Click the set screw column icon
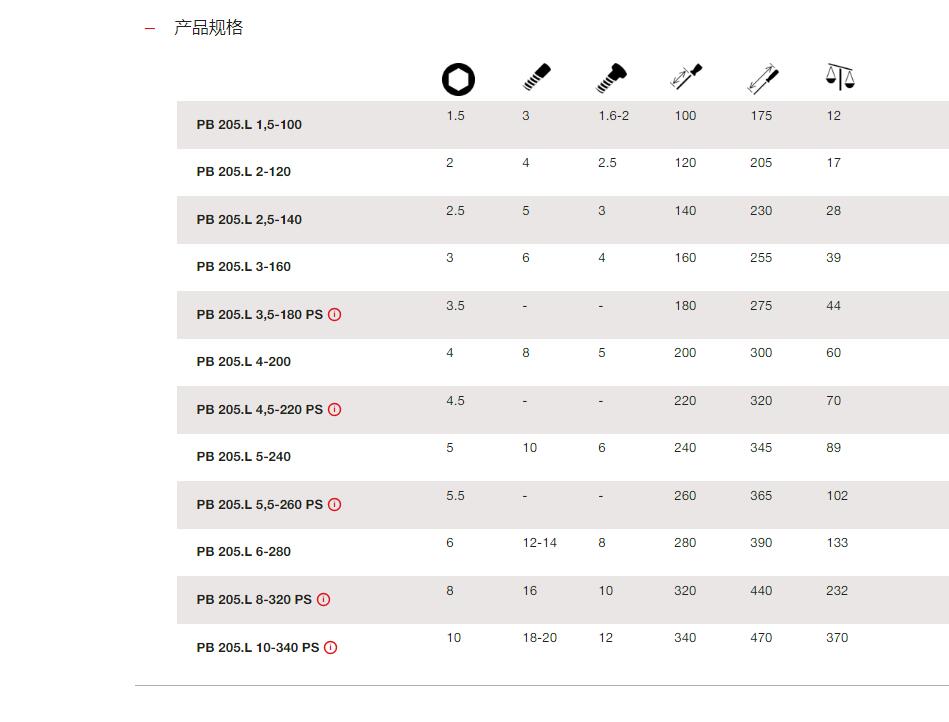The image size is (949, 722). tap(536, 77)
